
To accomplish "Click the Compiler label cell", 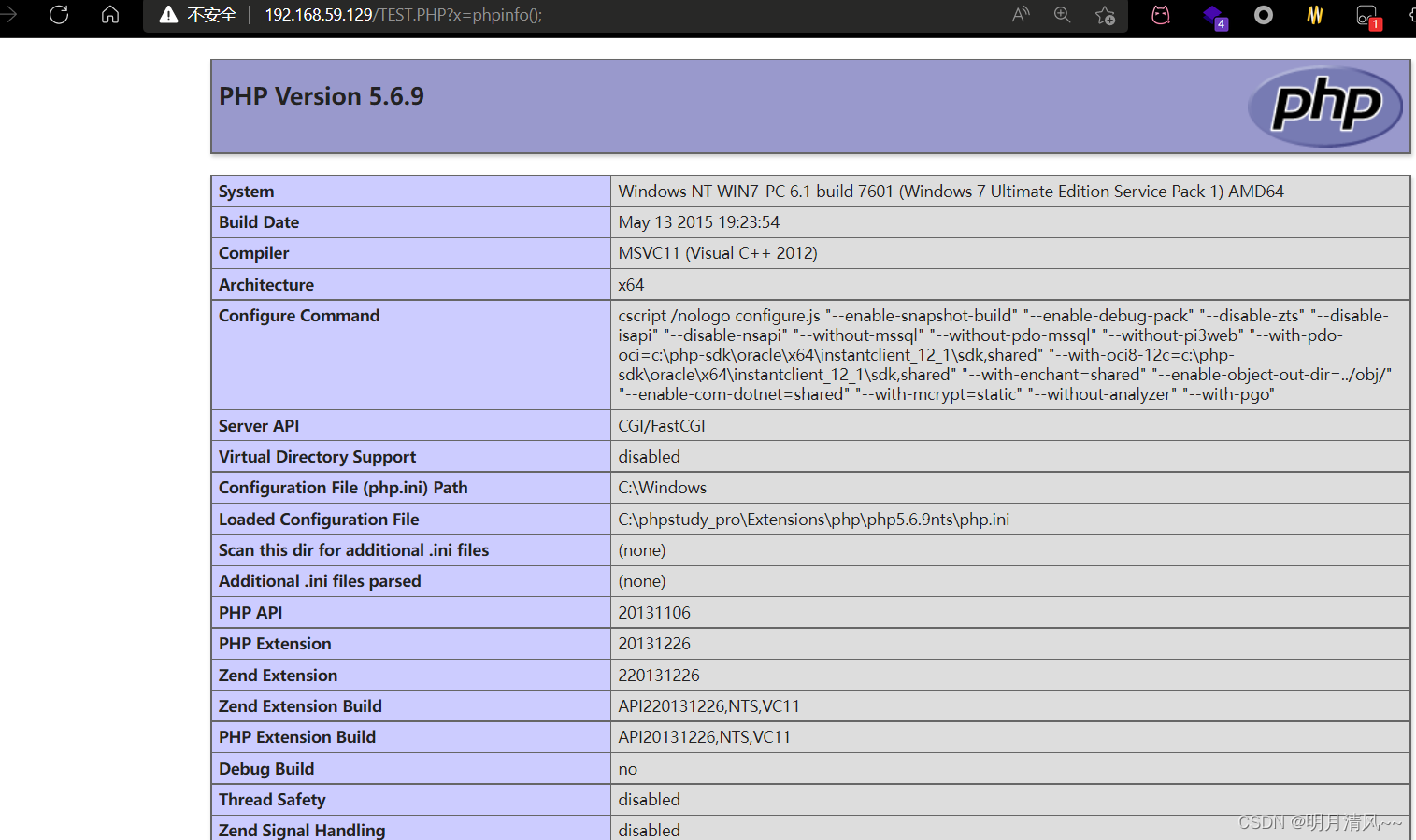I will click(x=410, y=253).
